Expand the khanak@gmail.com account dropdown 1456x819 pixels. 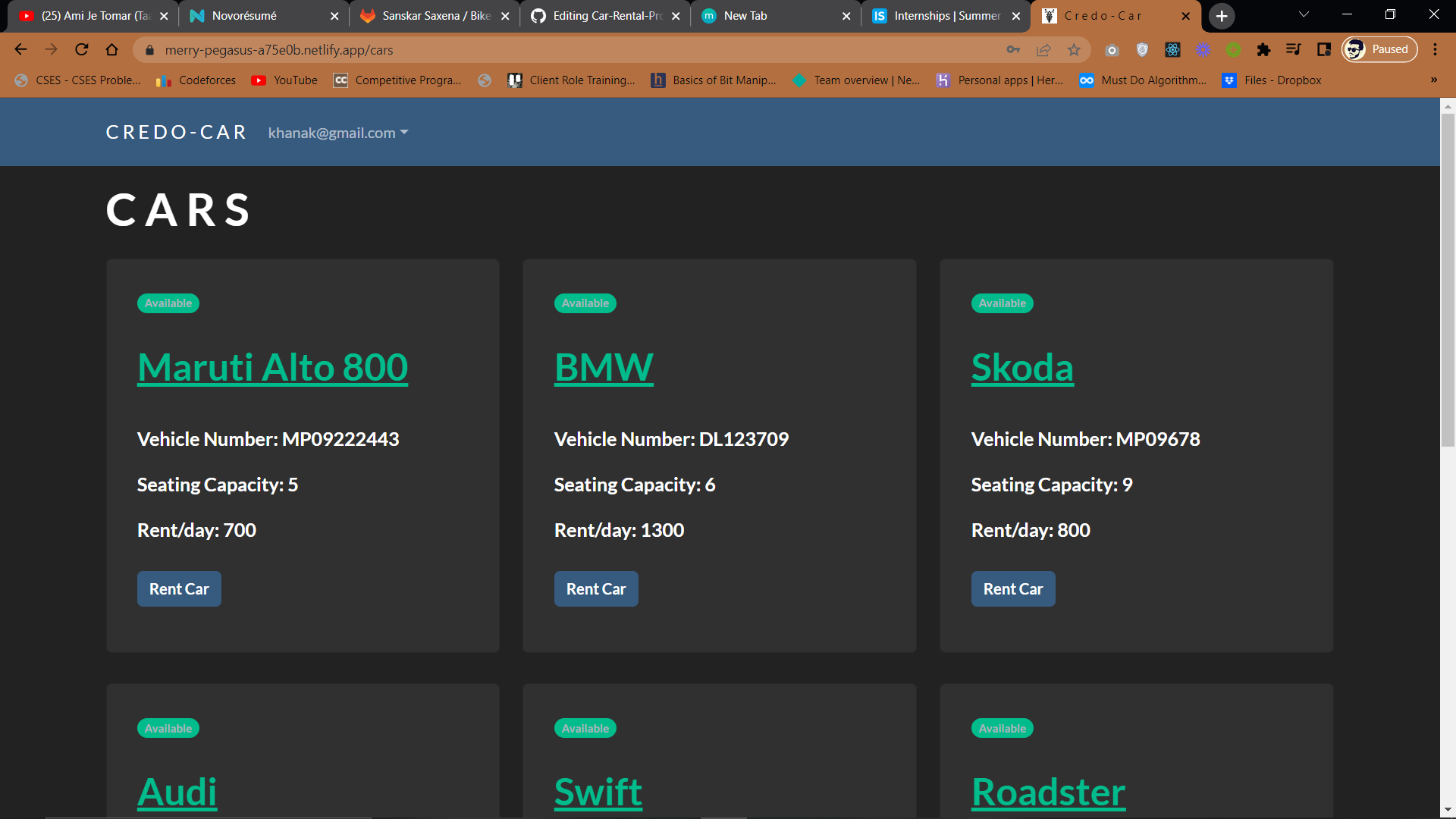tap(337, 133)
